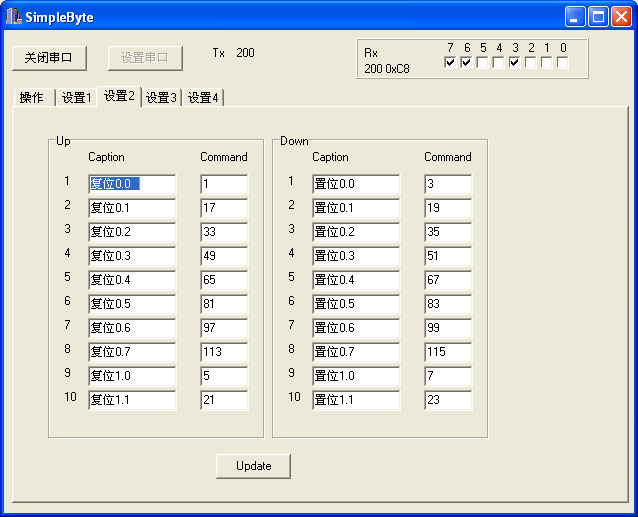Click Down caption field 置位0.7
Viewport: 638px width, 517px height.
point(356,352)
